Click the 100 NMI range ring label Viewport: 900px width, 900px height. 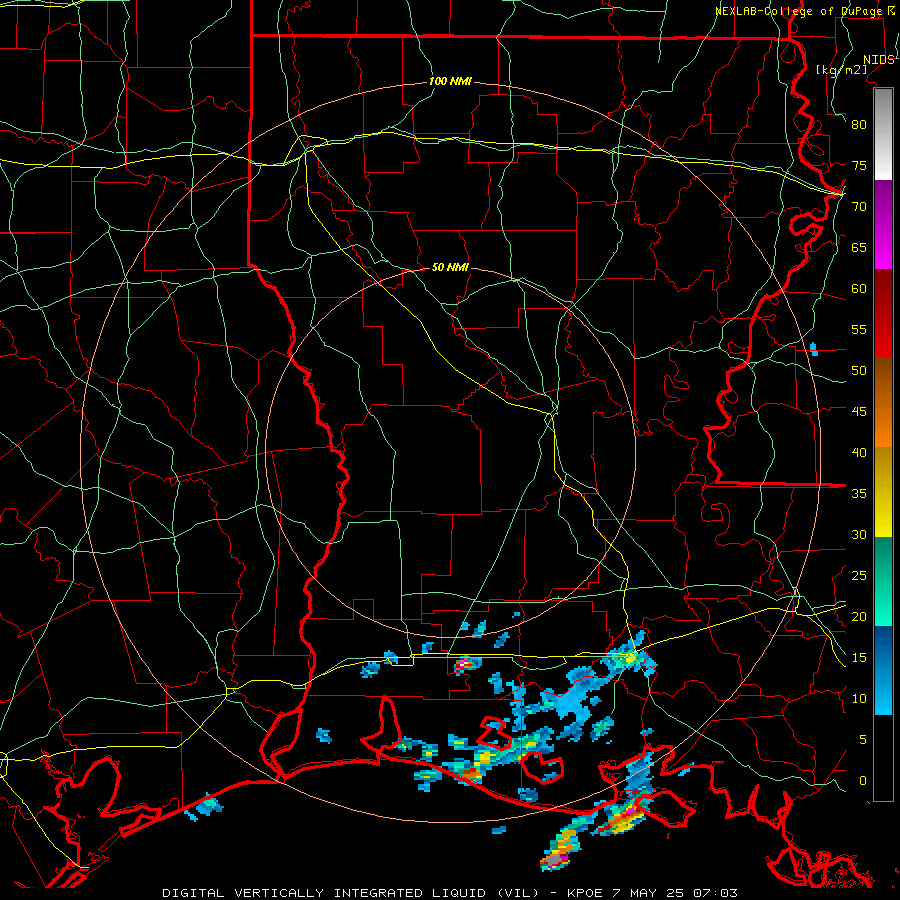click(x=450, y=82)
